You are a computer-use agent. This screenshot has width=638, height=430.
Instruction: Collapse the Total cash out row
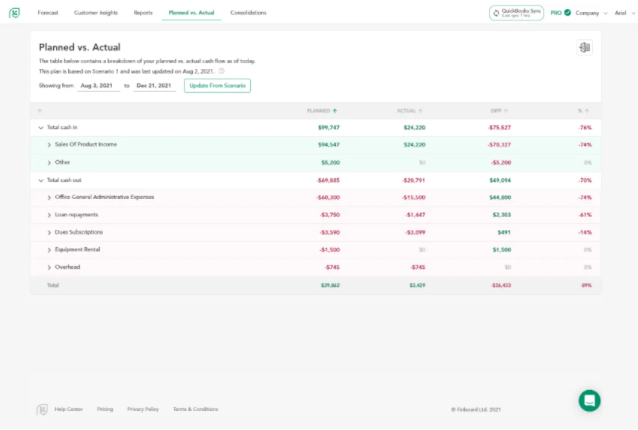tap(41, 180)
